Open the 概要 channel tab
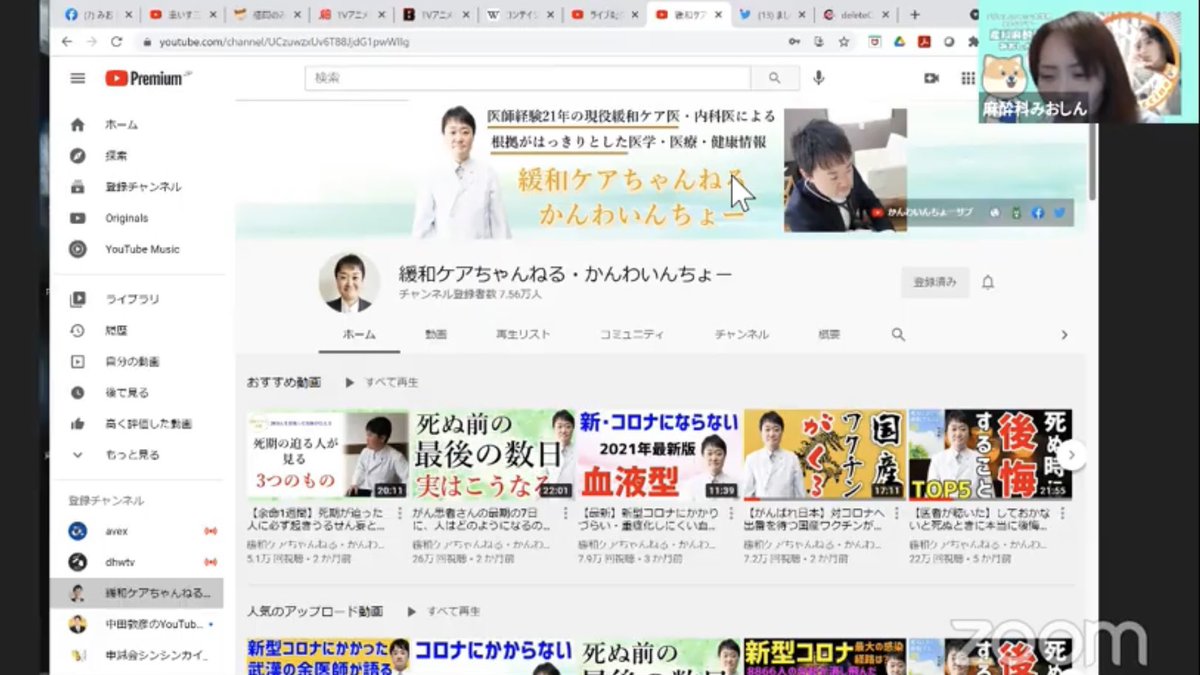Image resolution: width=1200 pixels, height=675 pixels. 829,335
